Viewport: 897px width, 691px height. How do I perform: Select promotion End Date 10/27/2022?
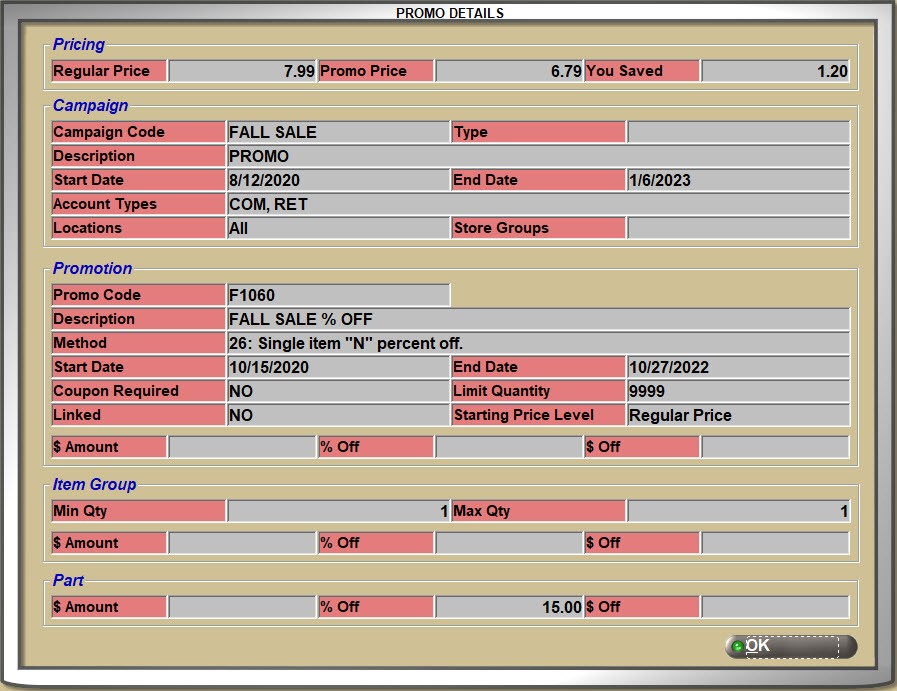tap(738, 367)
